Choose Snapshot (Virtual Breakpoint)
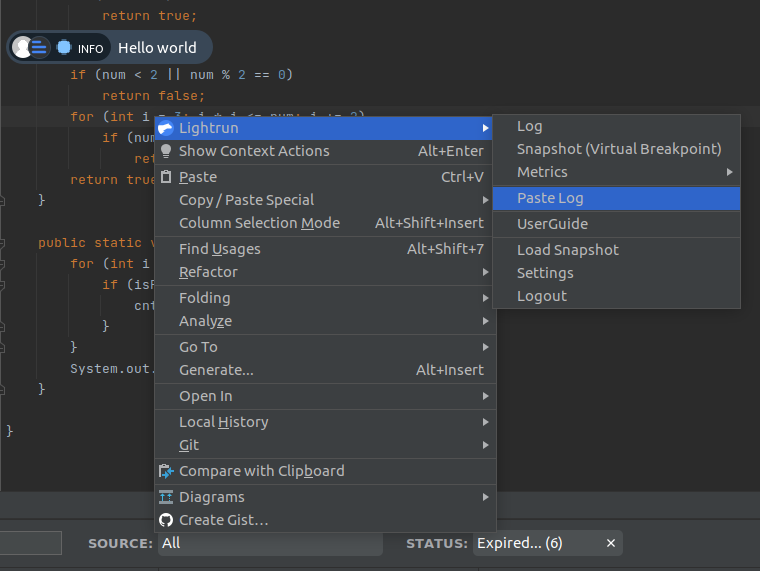This screenshot has height=571, width=760. (618, 149)
